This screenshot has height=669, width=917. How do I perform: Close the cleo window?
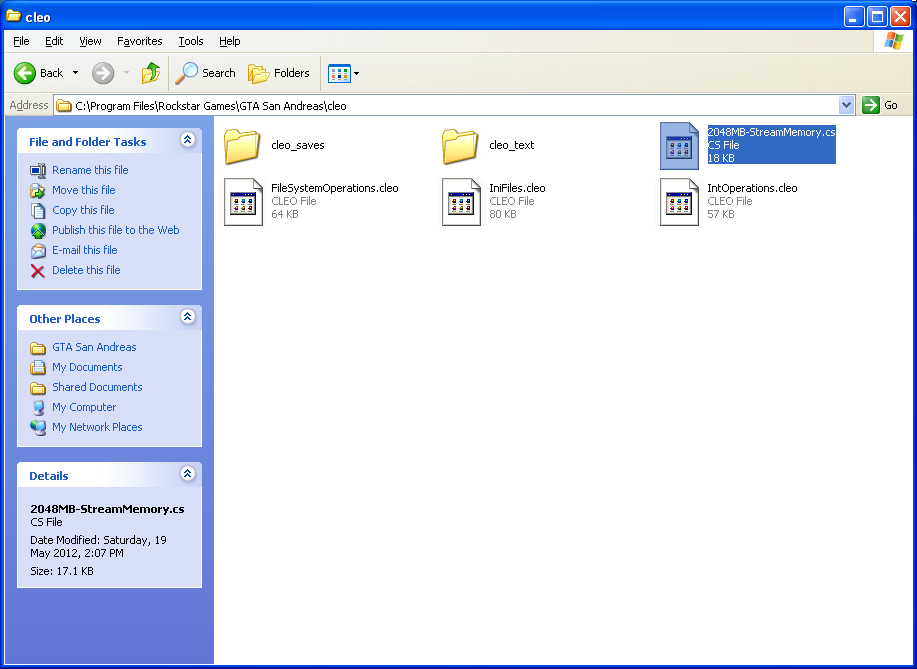[x=901, y=16]
